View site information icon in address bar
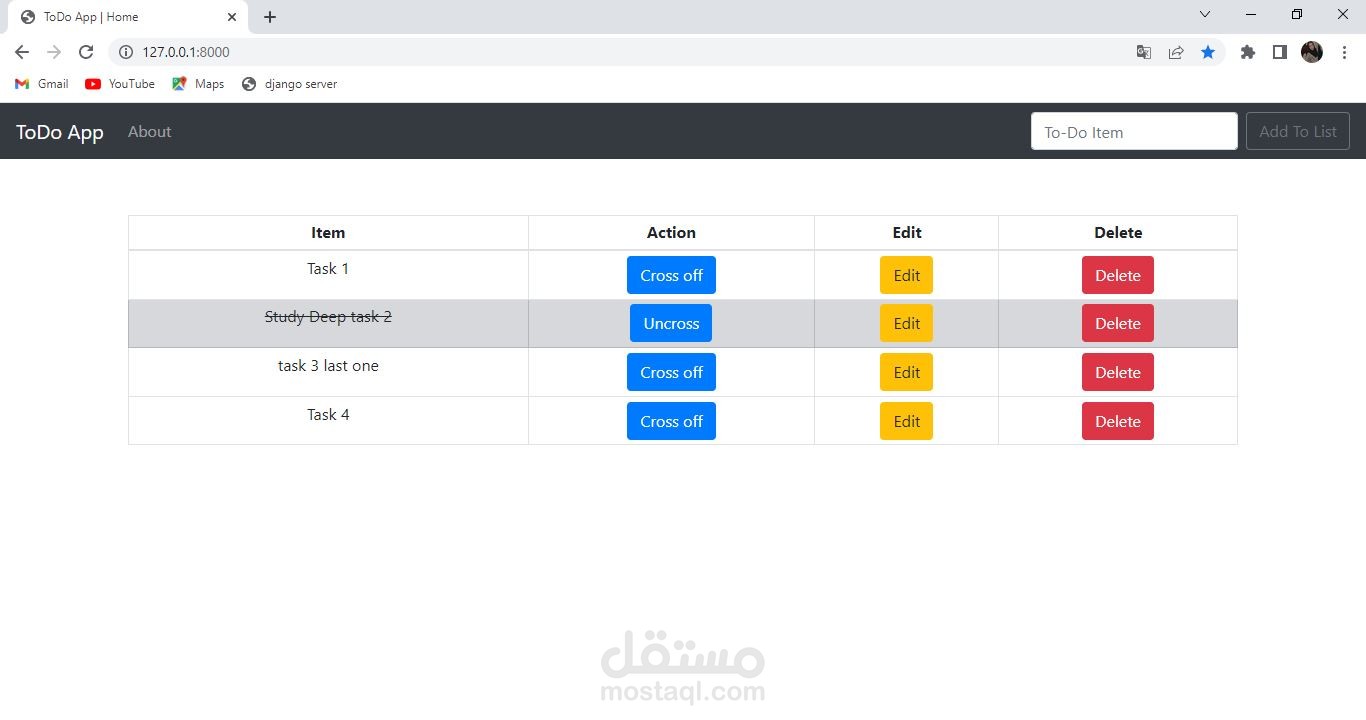Viewport: 1366px width, 720px height. pos(126,52)
